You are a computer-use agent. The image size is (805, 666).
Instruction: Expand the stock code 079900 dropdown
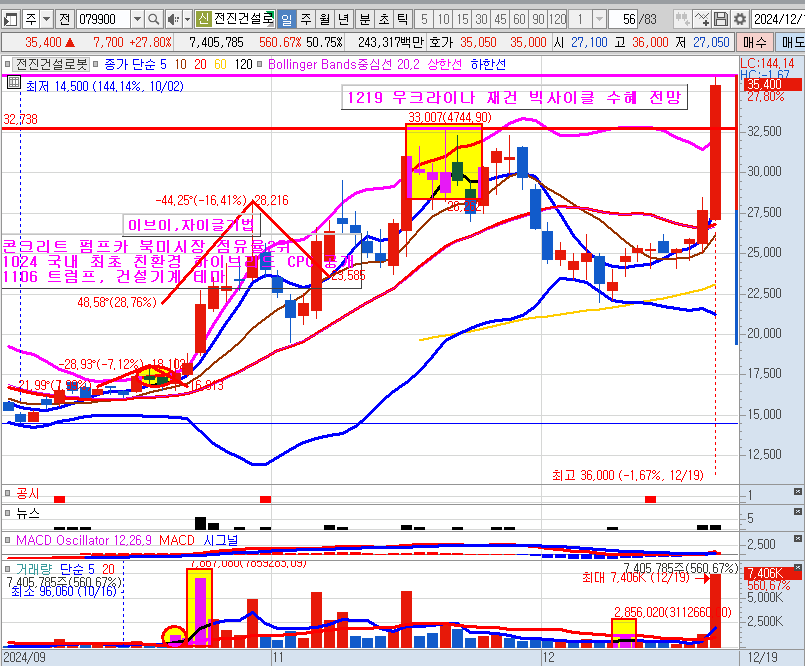(x=136, y=19)
